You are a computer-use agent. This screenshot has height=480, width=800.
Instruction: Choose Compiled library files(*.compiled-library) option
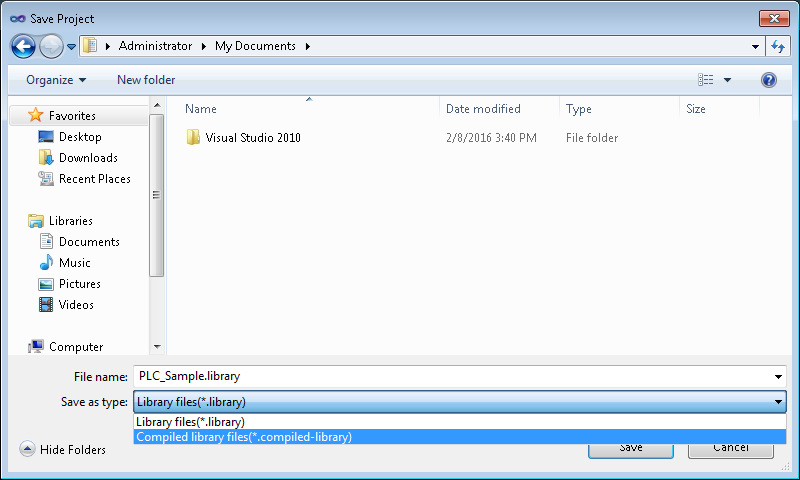pos(460,437)
